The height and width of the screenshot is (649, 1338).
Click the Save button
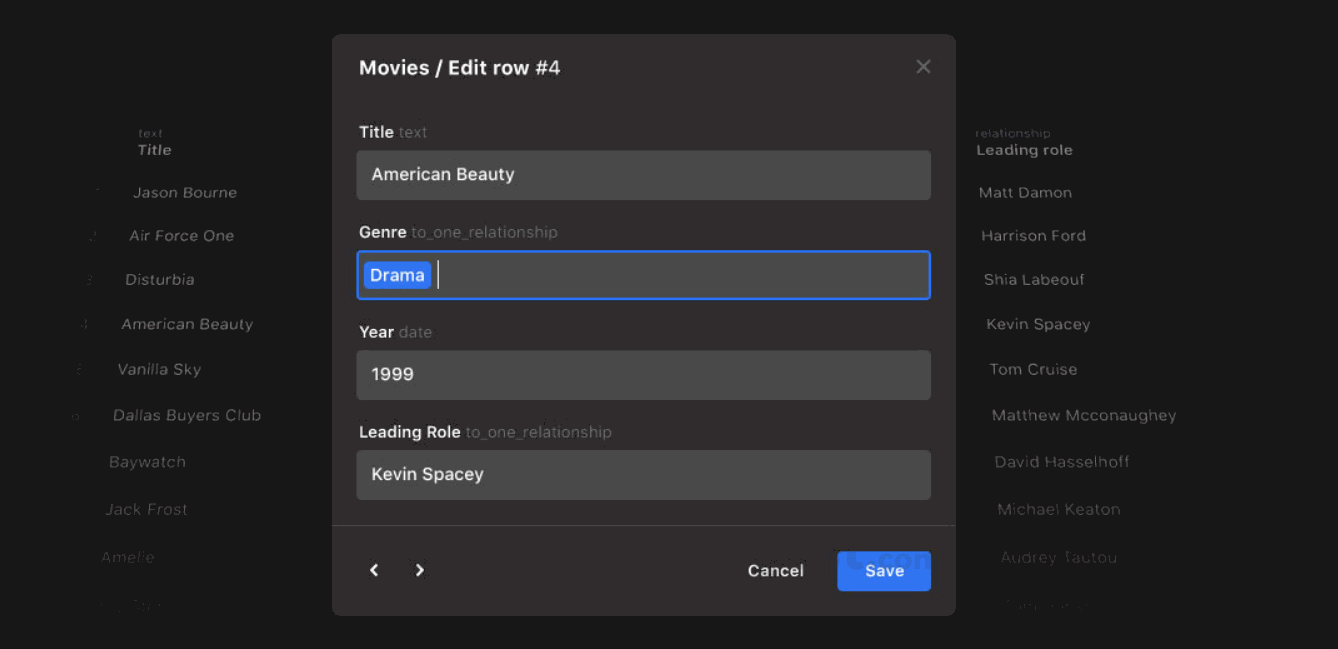883,571
